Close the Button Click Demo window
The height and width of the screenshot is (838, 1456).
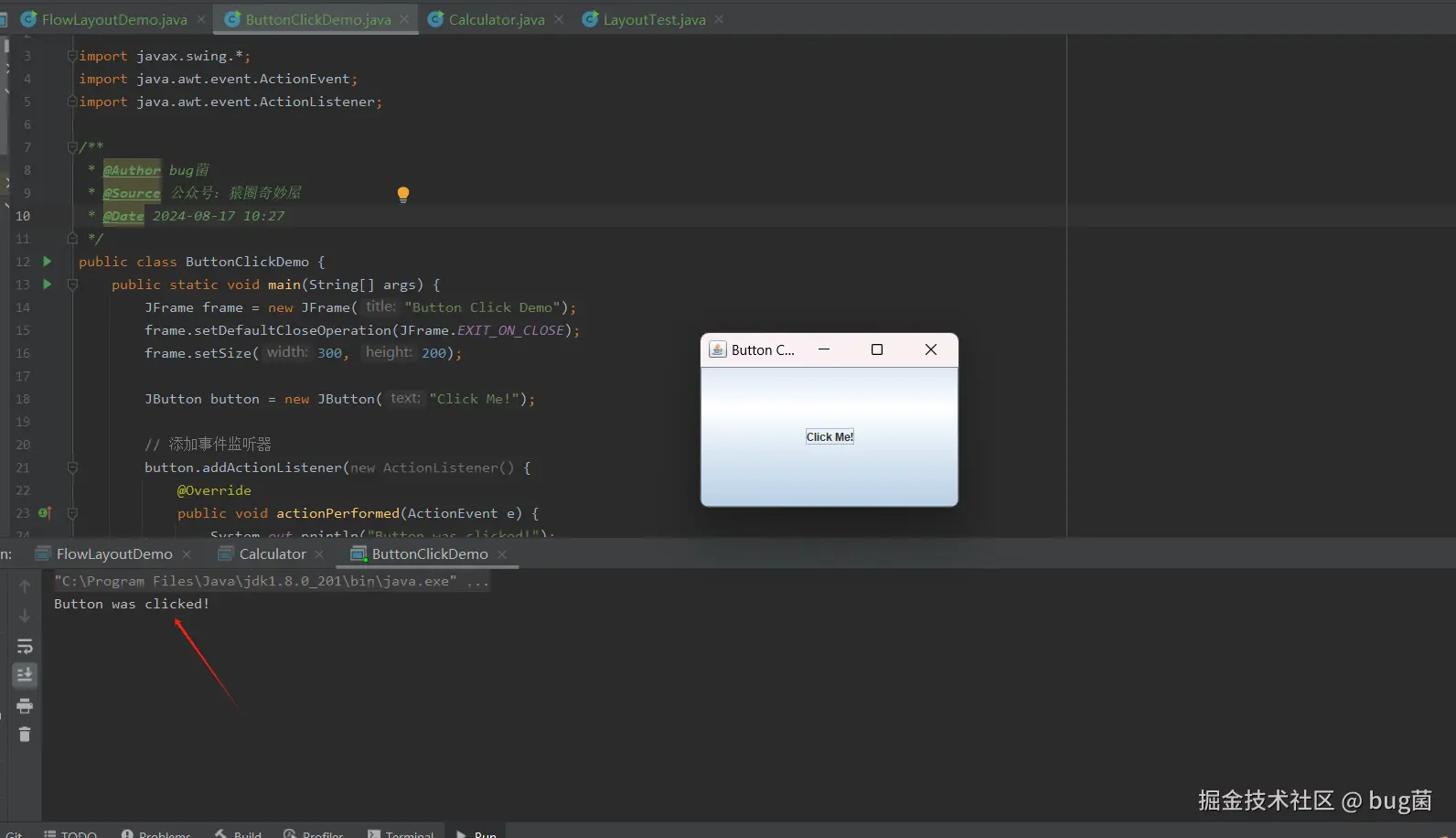coord(931,349)
